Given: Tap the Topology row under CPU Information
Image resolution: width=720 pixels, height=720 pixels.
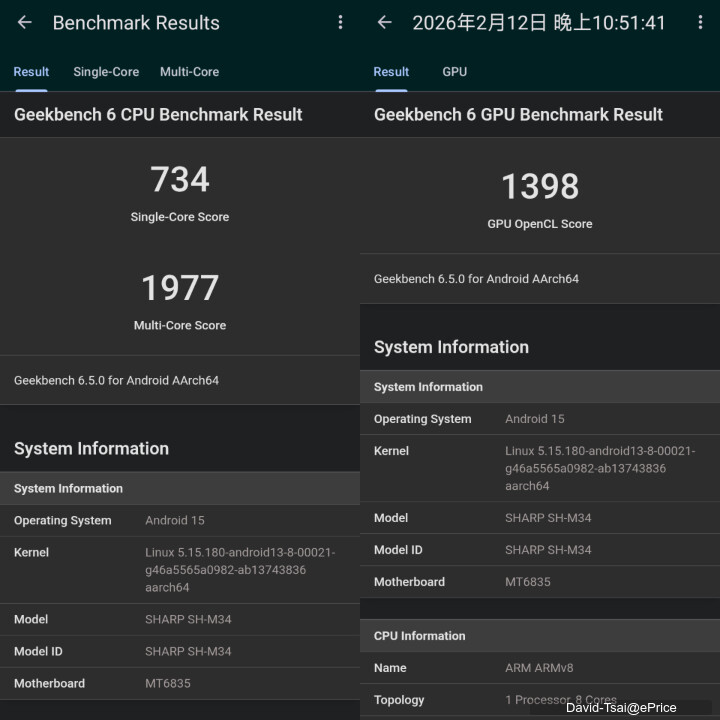Looking at the screenshot, I should [x=540, y=700].
